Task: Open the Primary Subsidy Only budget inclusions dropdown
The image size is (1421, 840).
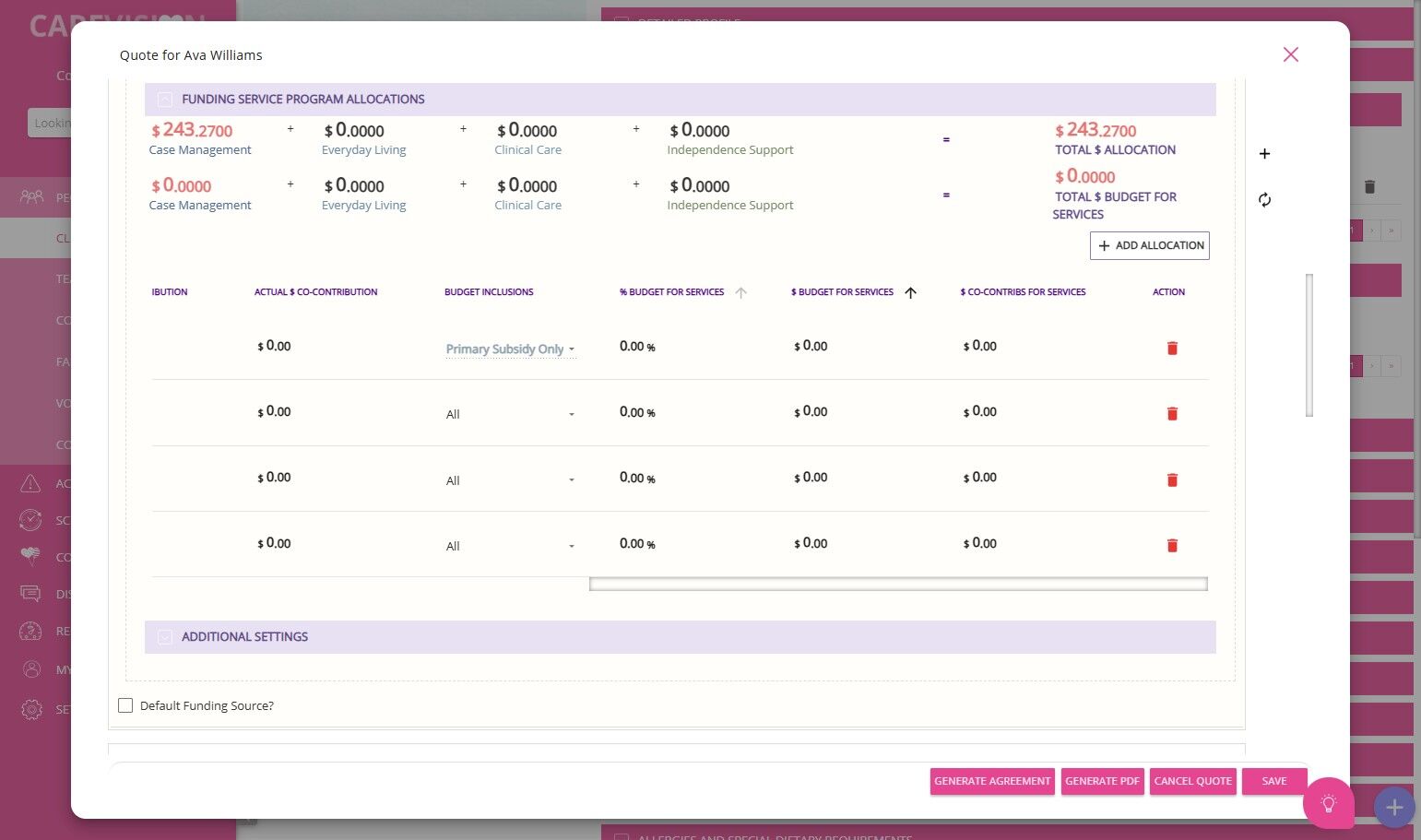Action: 510,349
